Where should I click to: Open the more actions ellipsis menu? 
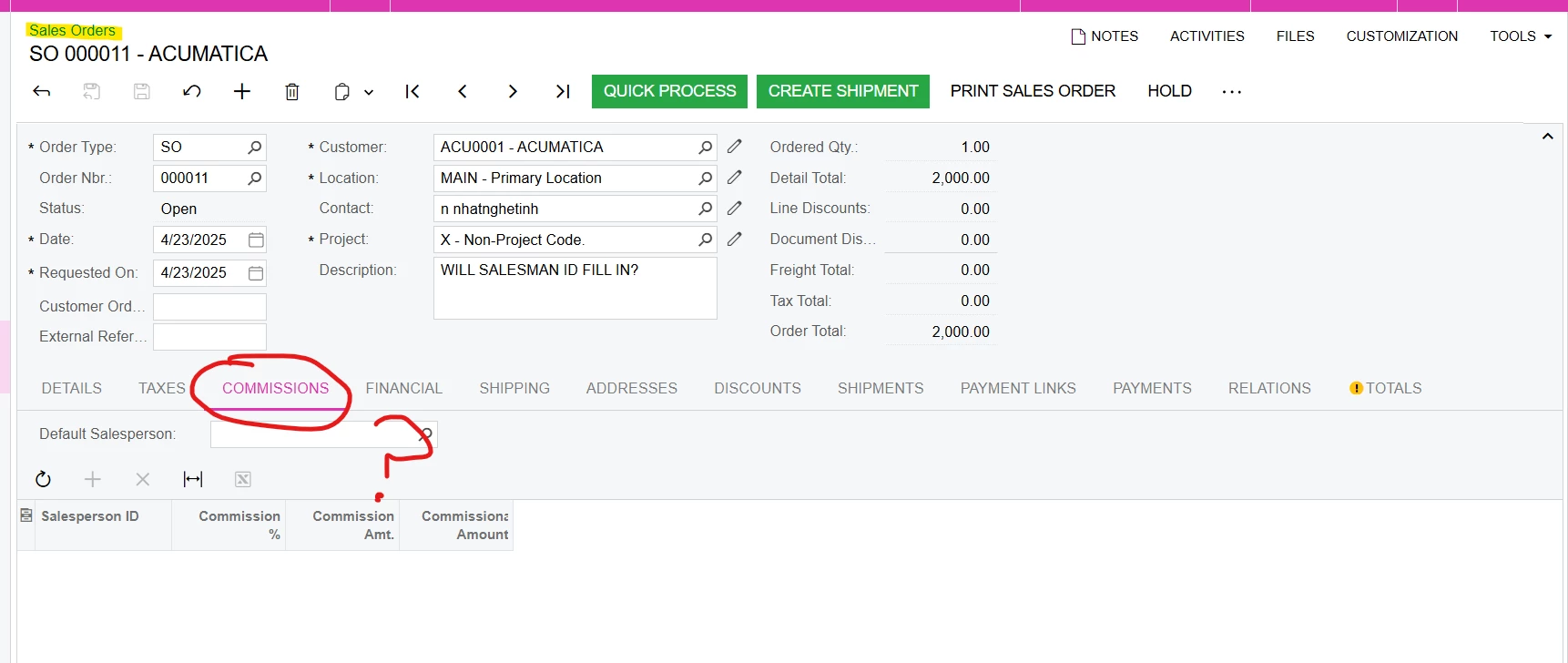[1232, 92]
